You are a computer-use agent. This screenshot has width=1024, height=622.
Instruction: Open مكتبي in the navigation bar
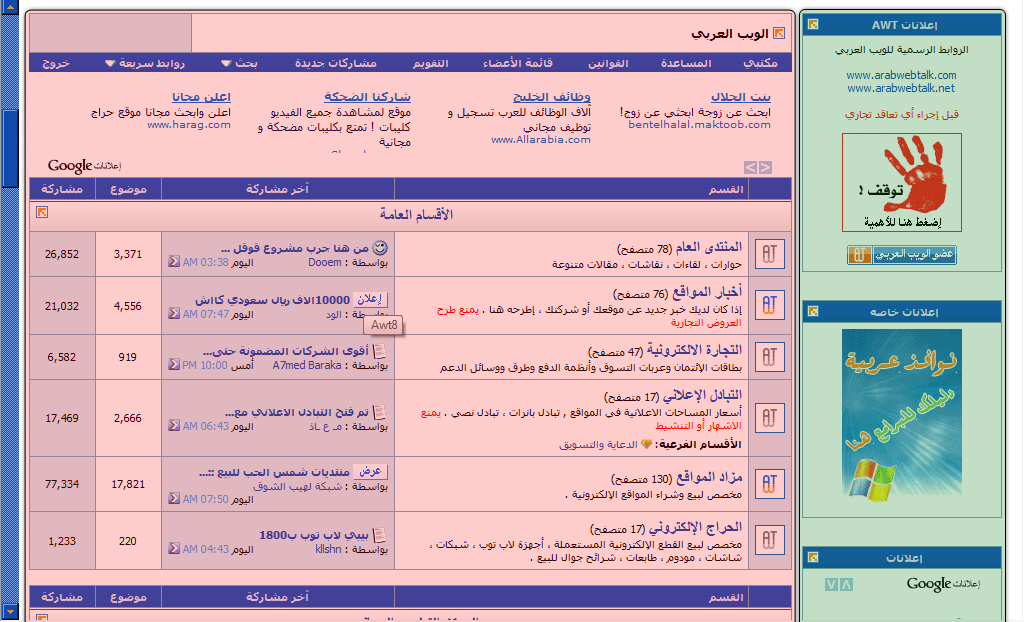[x=760, y=63]
